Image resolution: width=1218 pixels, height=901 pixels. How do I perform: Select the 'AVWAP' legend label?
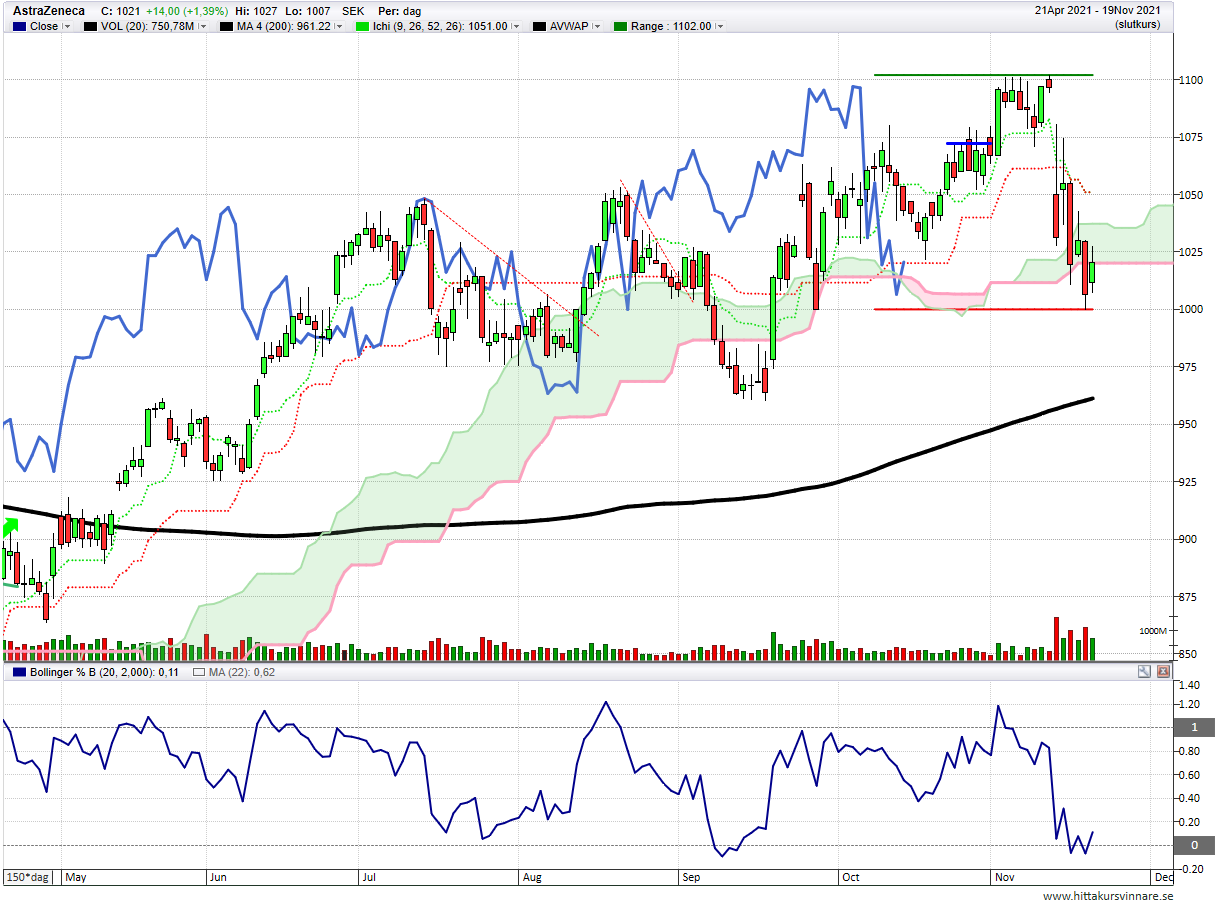(x=571, y=26)
